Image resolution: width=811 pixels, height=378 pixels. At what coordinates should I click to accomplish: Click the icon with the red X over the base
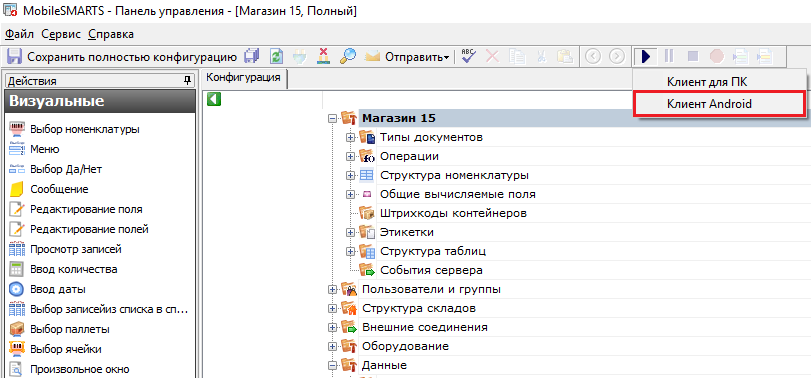(x=323, y=56)
